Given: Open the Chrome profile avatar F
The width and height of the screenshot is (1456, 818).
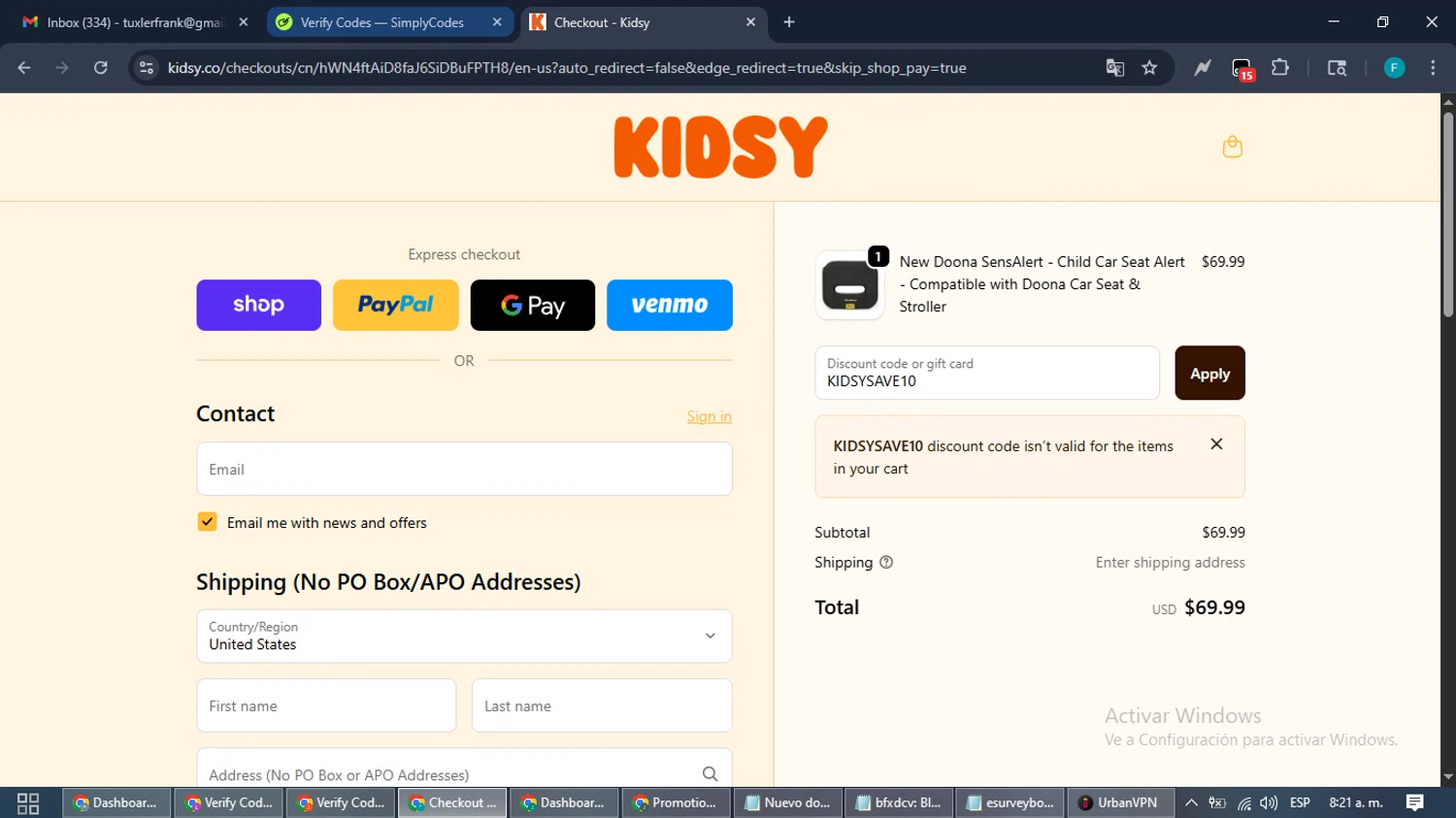Looking at the screenshot, I should pos(1394,68).
